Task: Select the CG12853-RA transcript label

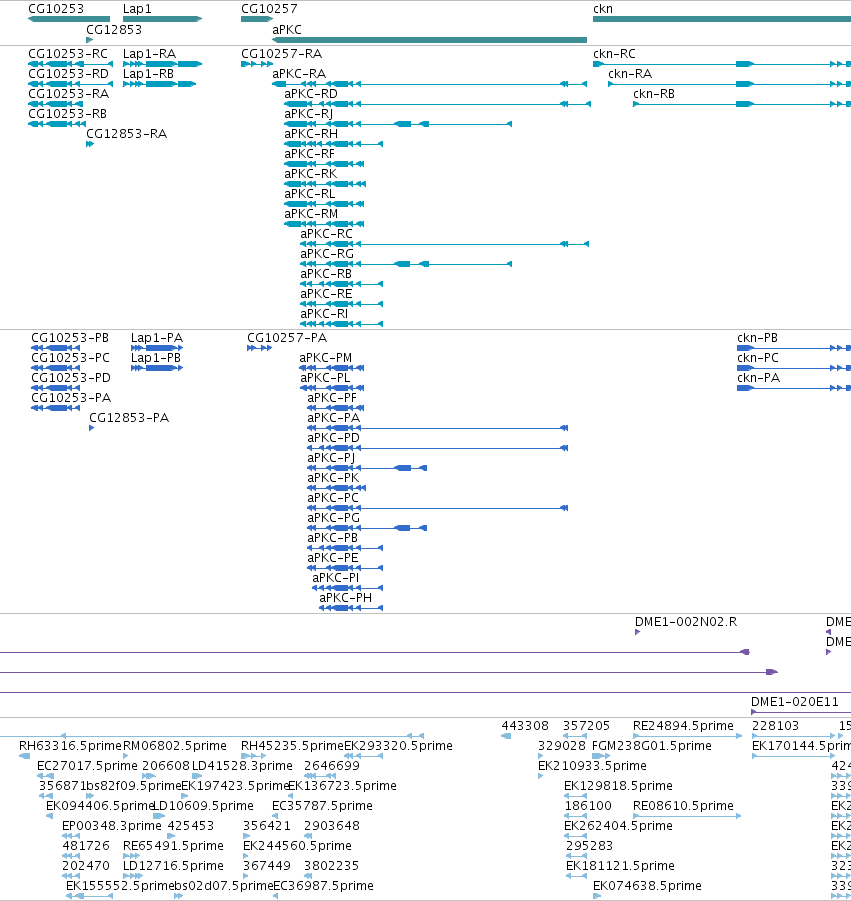Action: [x=126, y=134]
